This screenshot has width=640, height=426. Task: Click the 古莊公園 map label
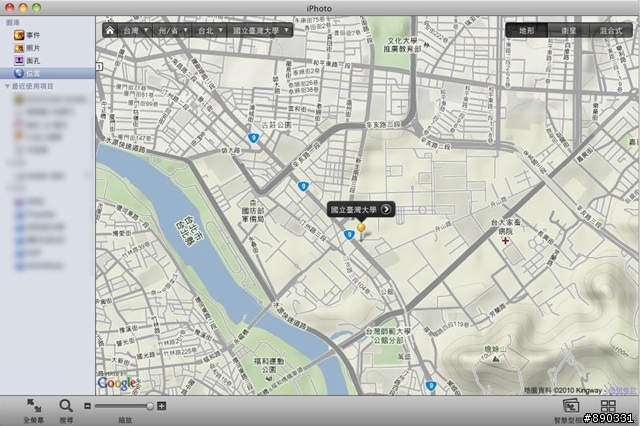coord(276,125)
